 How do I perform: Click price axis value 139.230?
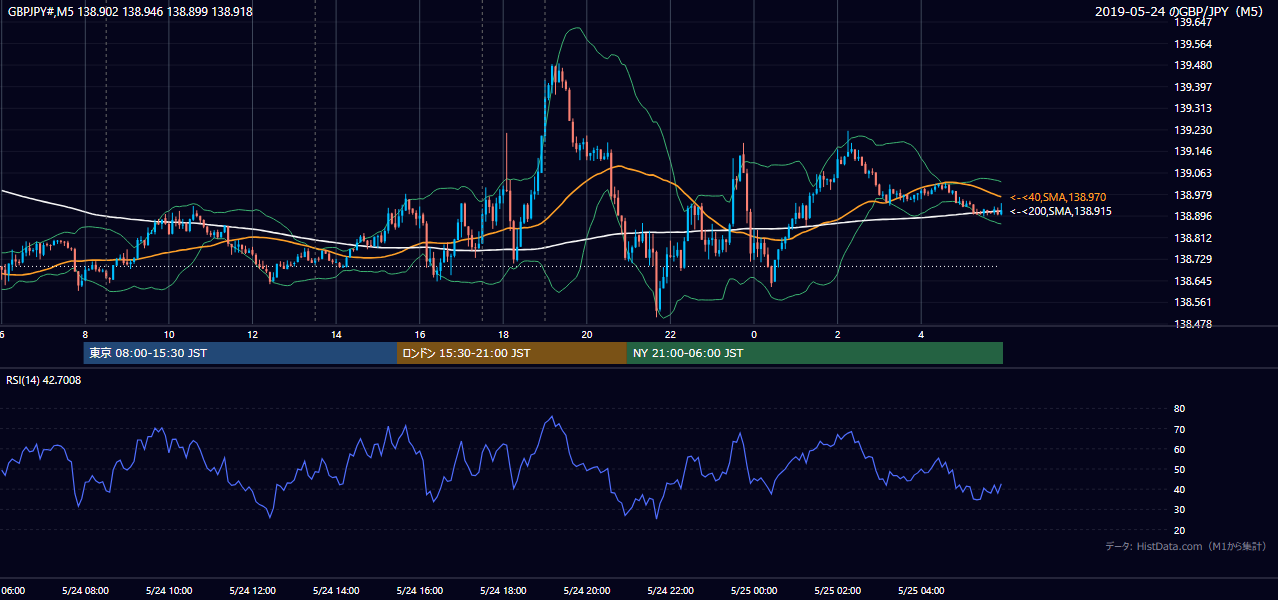pos(1192,130)
